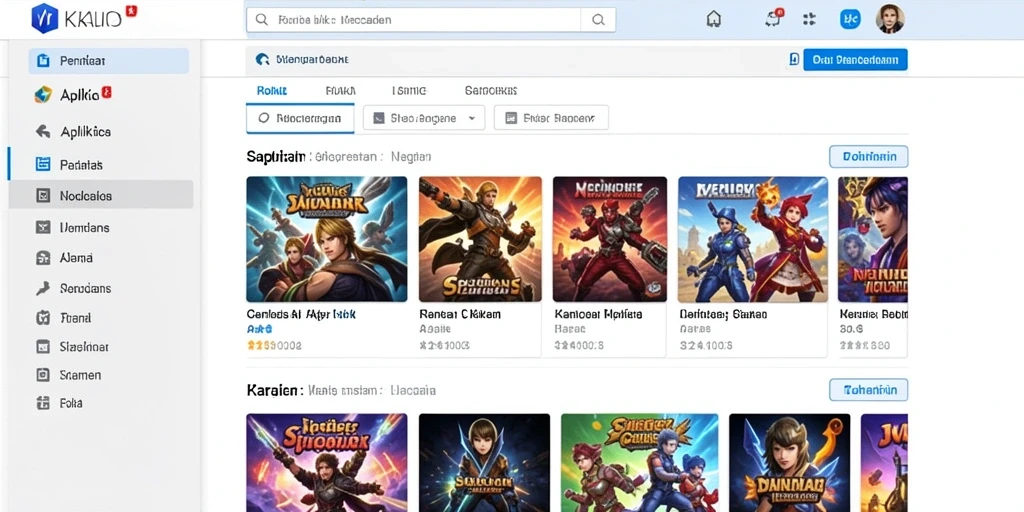Click the Tohaniün button in Karaien section
The width and height of the screenshot is (1024, 512).
point(868,390)
